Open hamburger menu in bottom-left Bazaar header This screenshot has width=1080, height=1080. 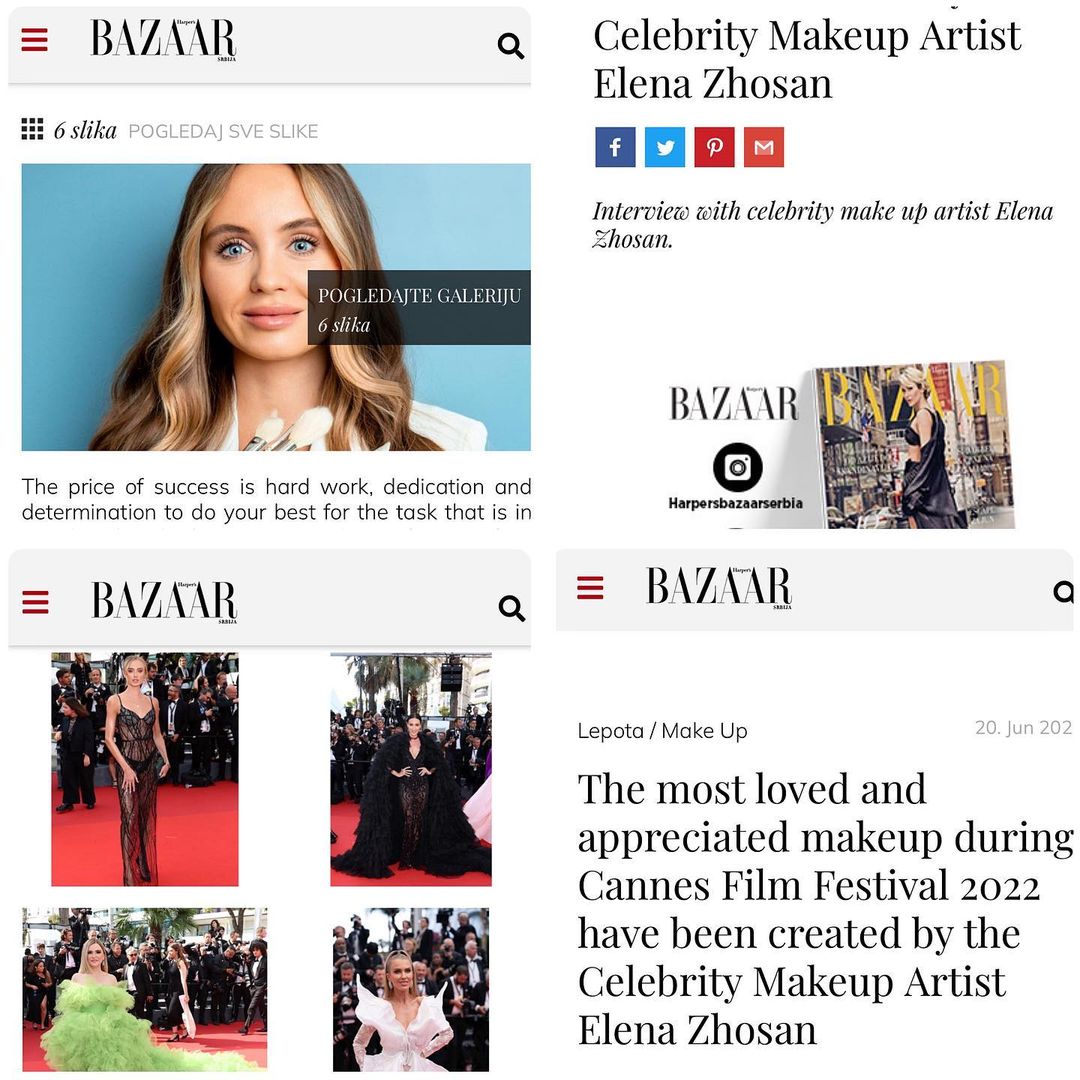pos(35,601)
